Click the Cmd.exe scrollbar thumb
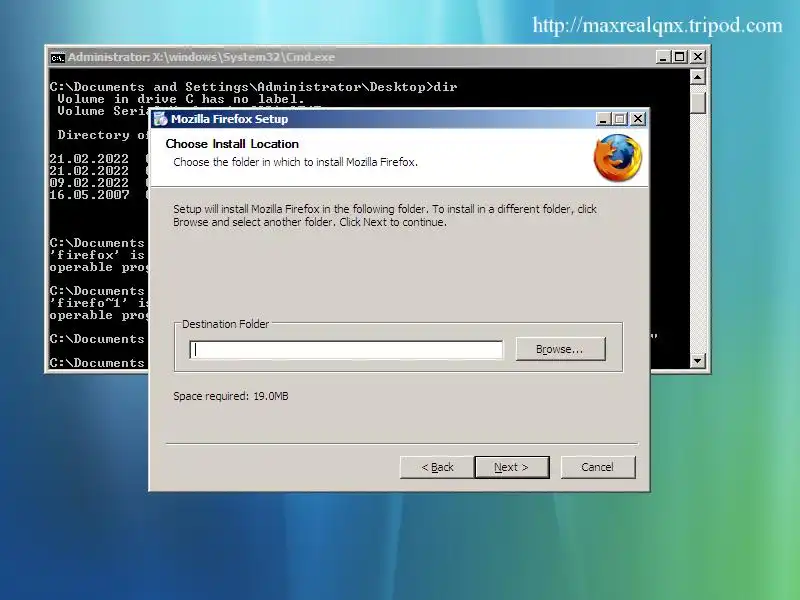The width and height of the screenshot is (800, 600). [x=697, y=102]
